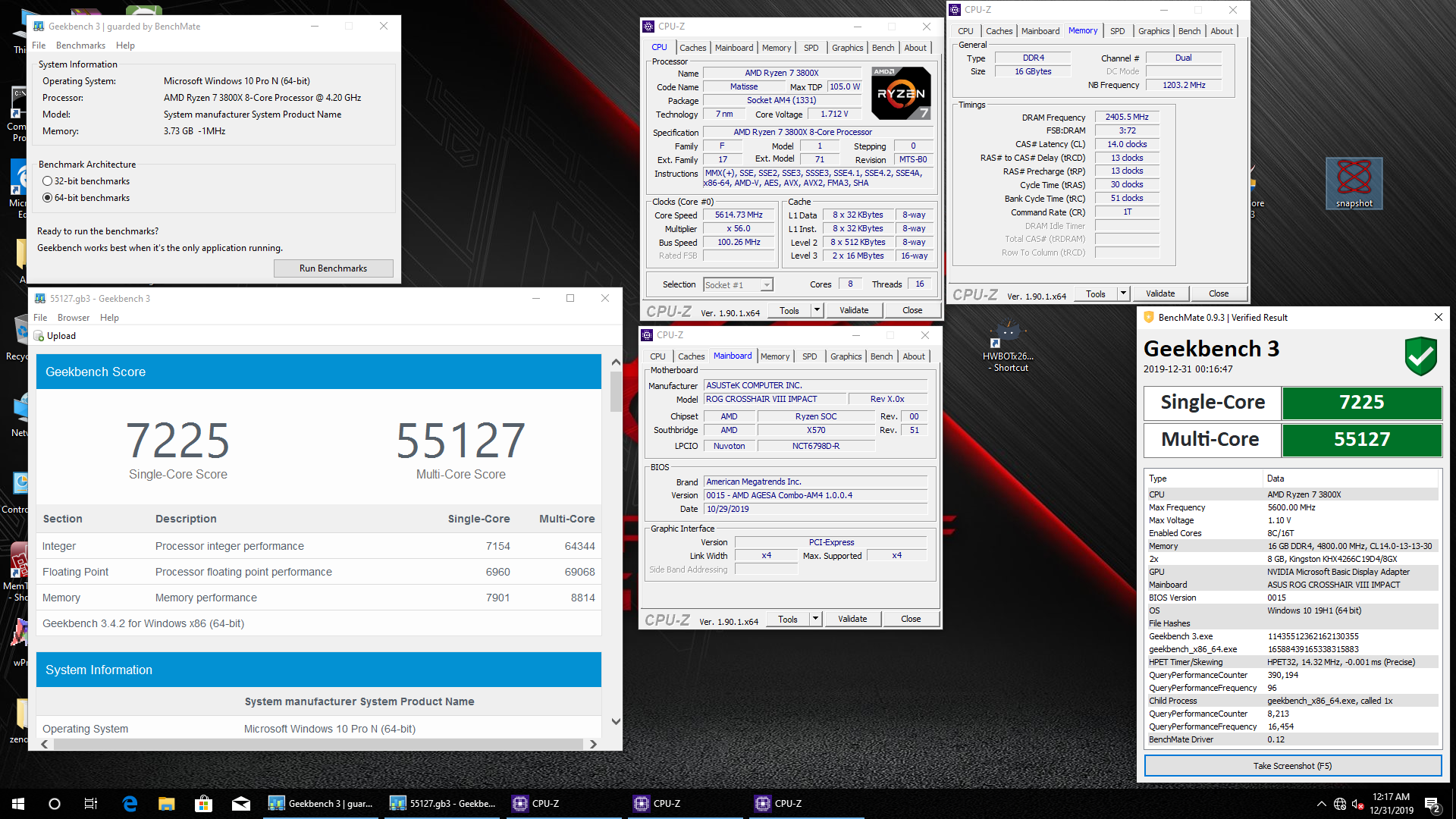1456x819 pixels.
Task: Switch to Caches tab in top CPU-Z window
Action: (692, 48)
